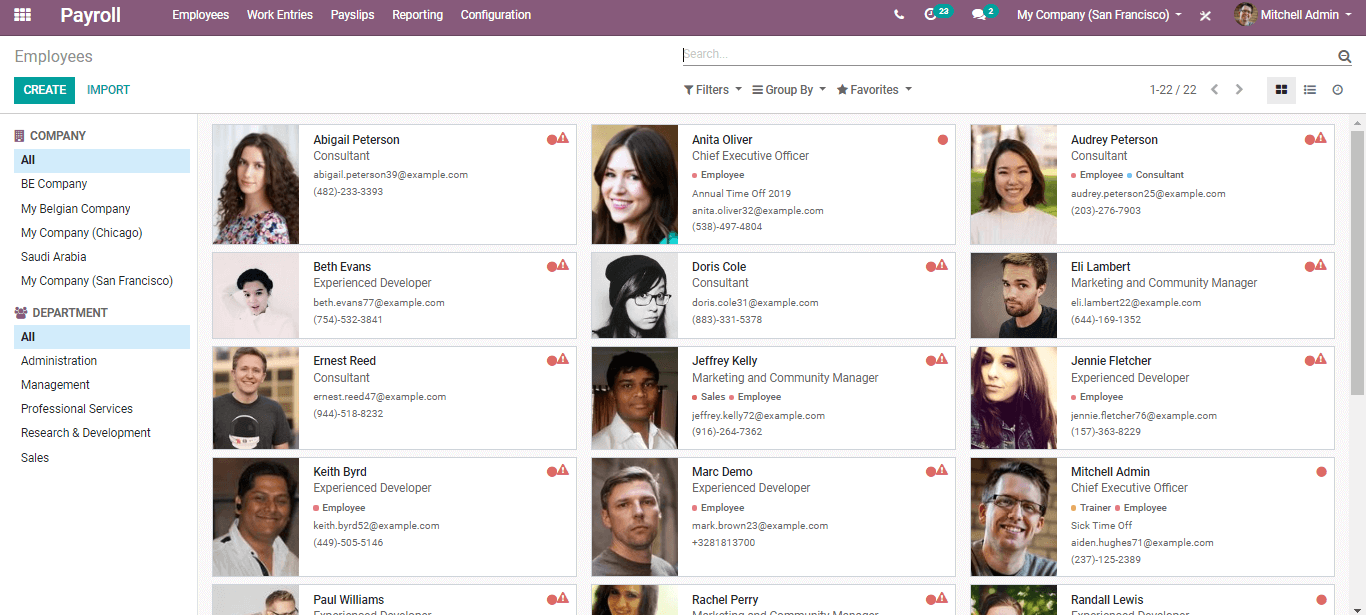The height and width of the screenshot is (615, 1366).
Task: Filter by My Company (Chicago)
Action: (x=102, y=233)
